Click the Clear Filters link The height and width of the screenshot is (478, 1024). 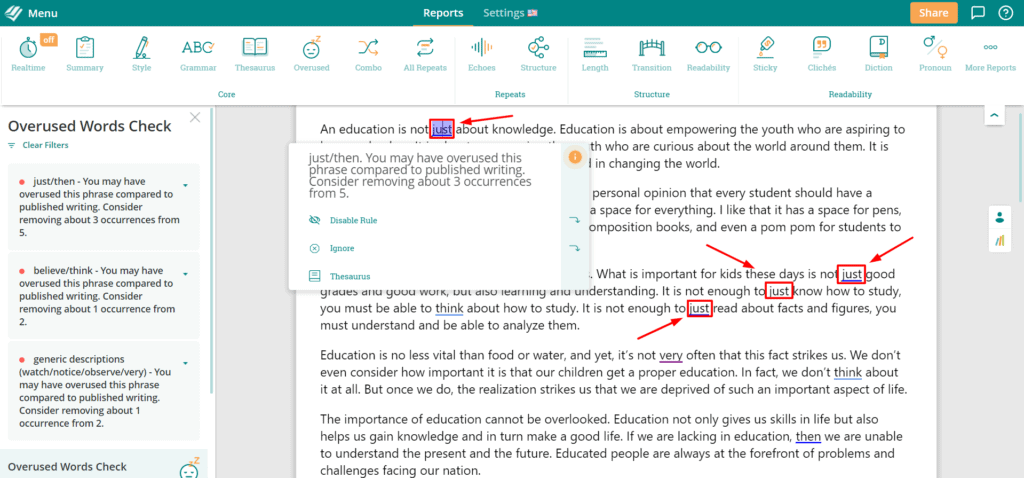[x=45, y=145]
